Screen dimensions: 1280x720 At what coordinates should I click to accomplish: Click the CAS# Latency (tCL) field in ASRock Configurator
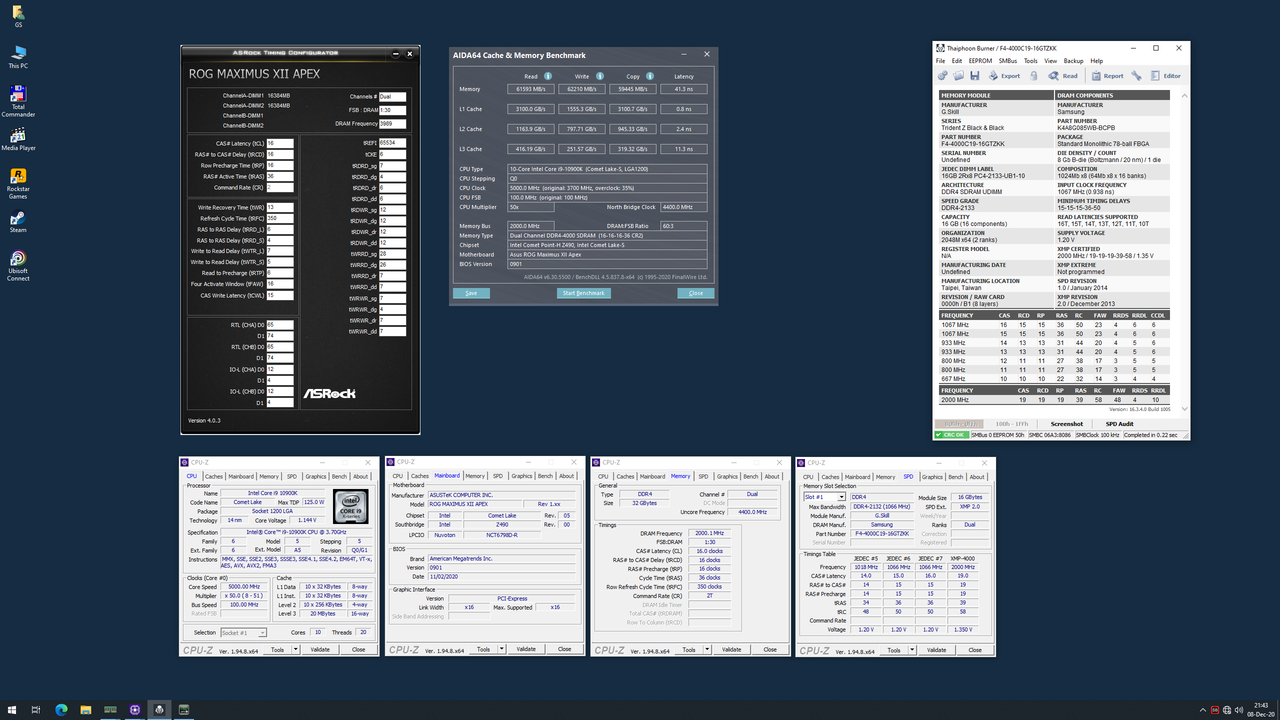click(280, 143)
